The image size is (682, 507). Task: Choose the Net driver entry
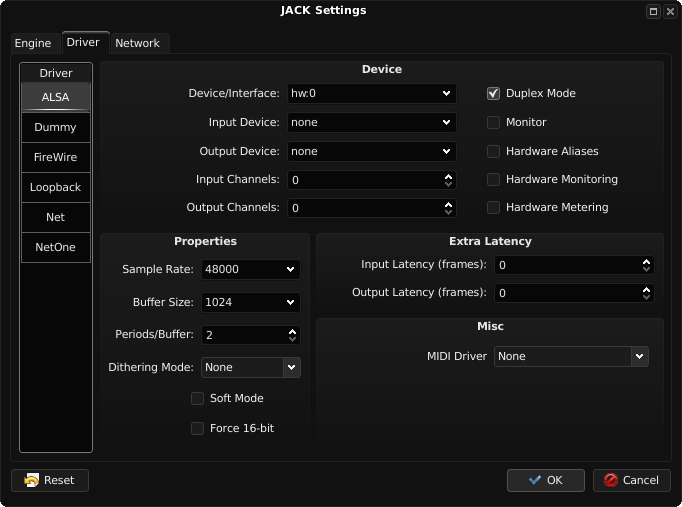[x=56, y=217]
